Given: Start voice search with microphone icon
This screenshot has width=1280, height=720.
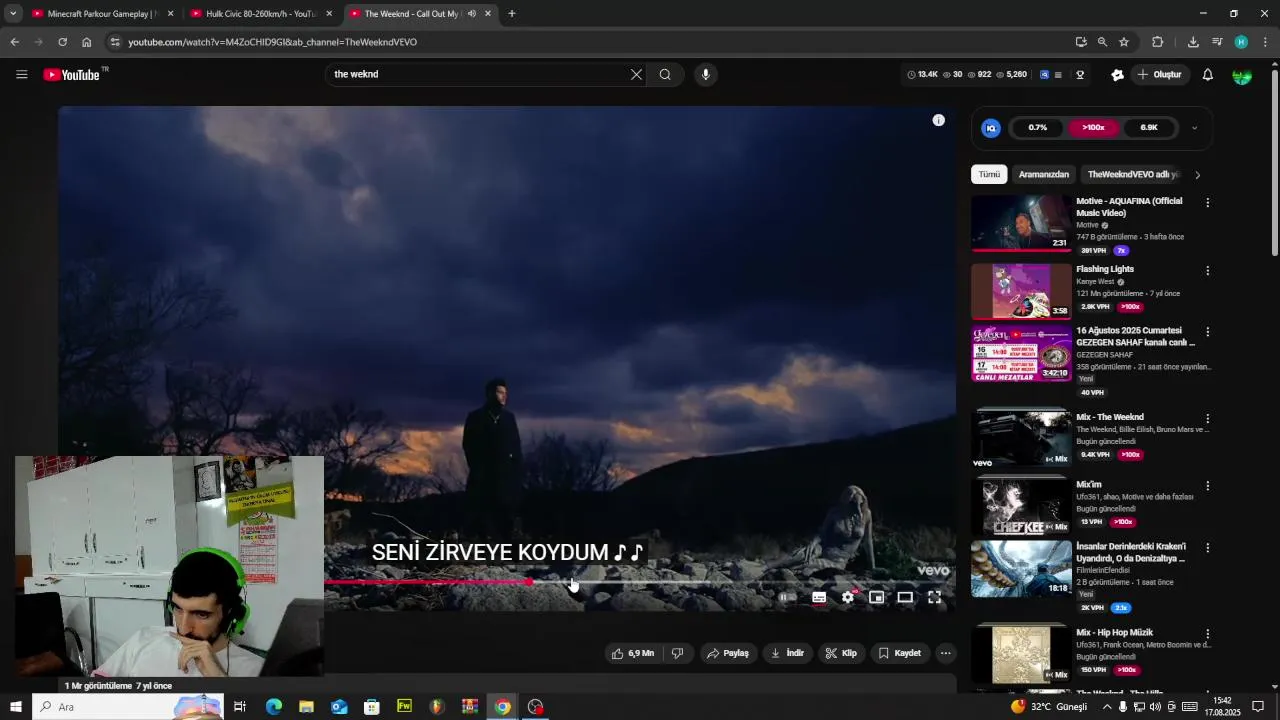Looking at the screenshot, I should 706,75.
